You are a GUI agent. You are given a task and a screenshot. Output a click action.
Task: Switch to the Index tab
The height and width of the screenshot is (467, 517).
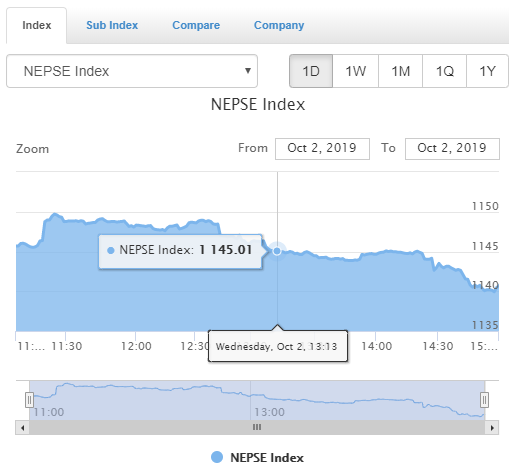[x=37, y=25]
